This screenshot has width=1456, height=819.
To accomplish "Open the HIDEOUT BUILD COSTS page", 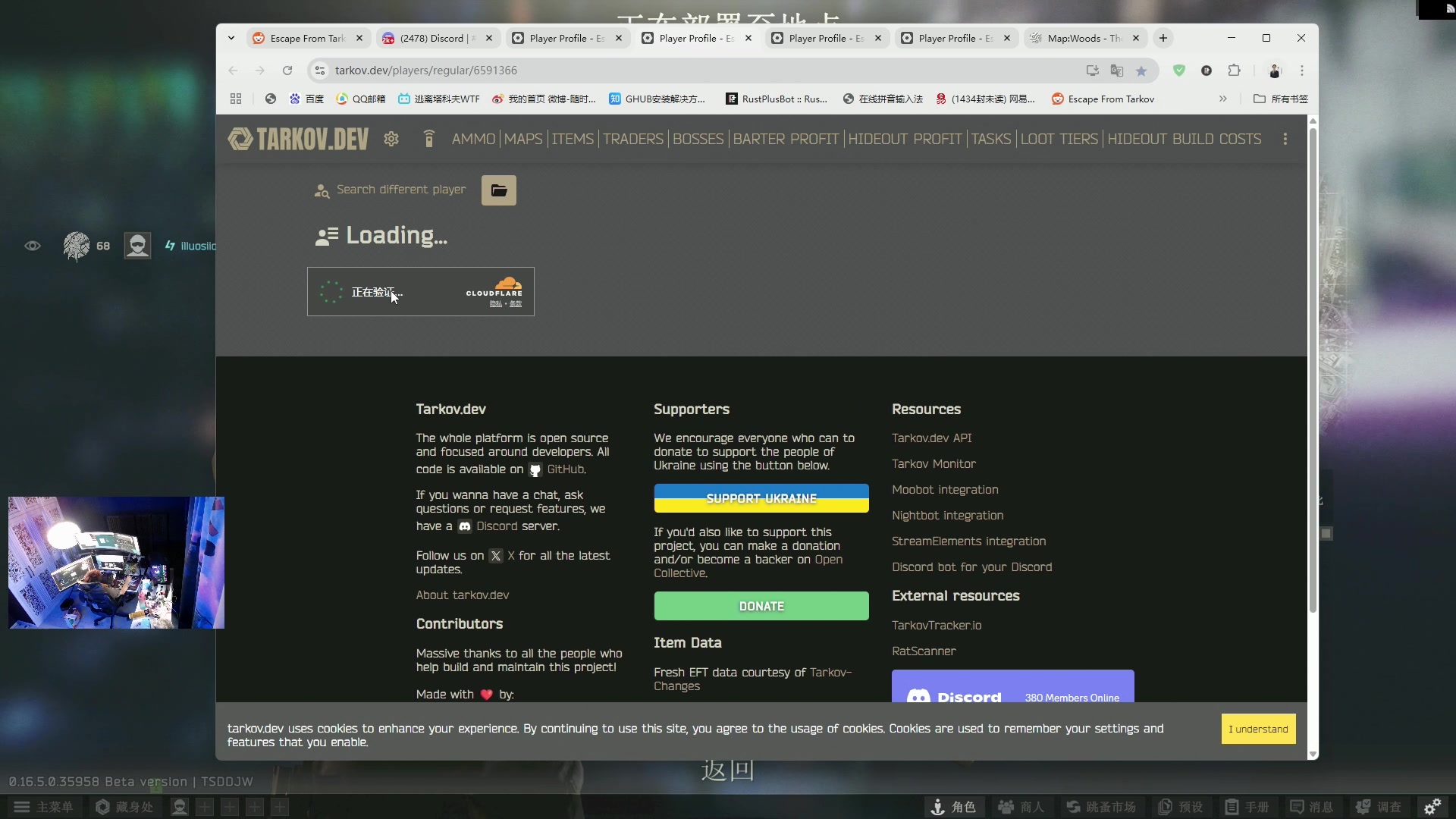I will pyautogui.click(x=1185, y=139).
